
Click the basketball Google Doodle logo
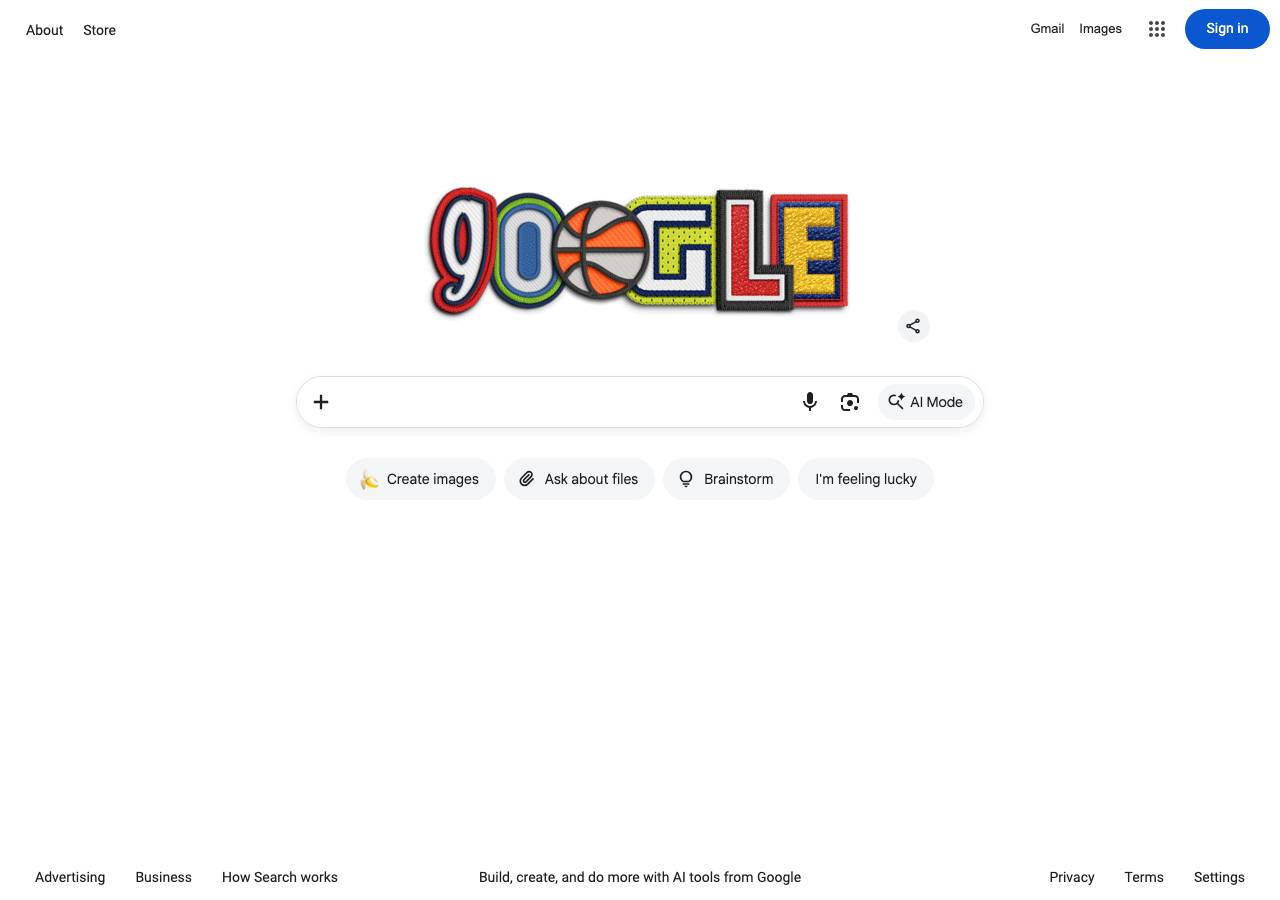click(640, 251)
